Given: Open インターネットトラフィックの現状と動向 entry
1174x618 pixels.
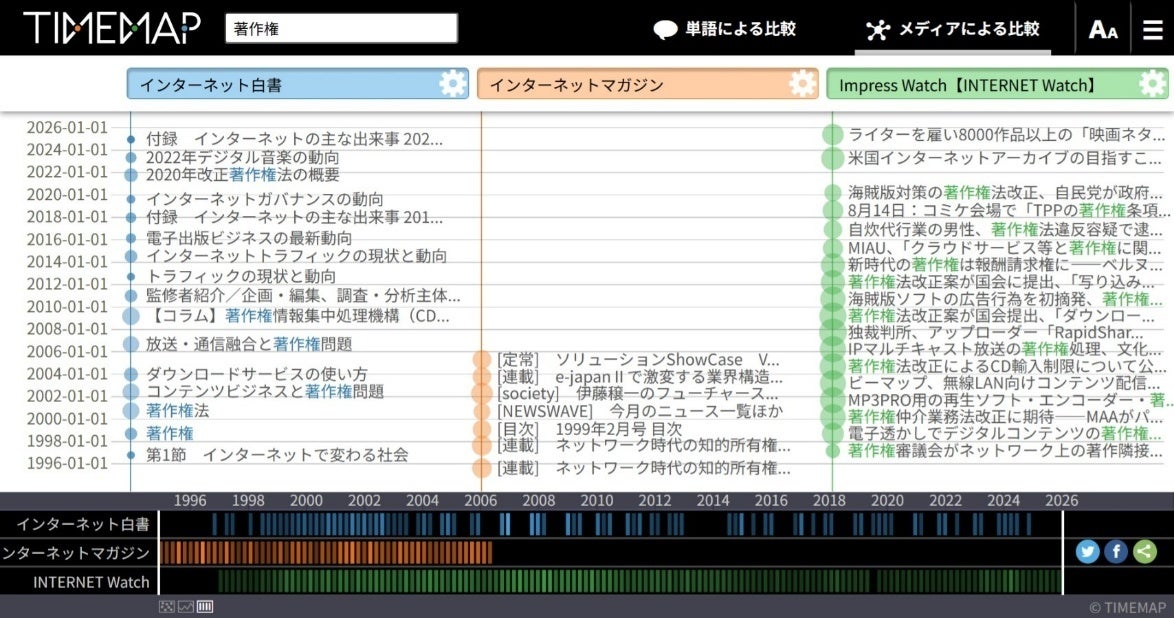Looking at the screenshot, I should click(296, 256).
